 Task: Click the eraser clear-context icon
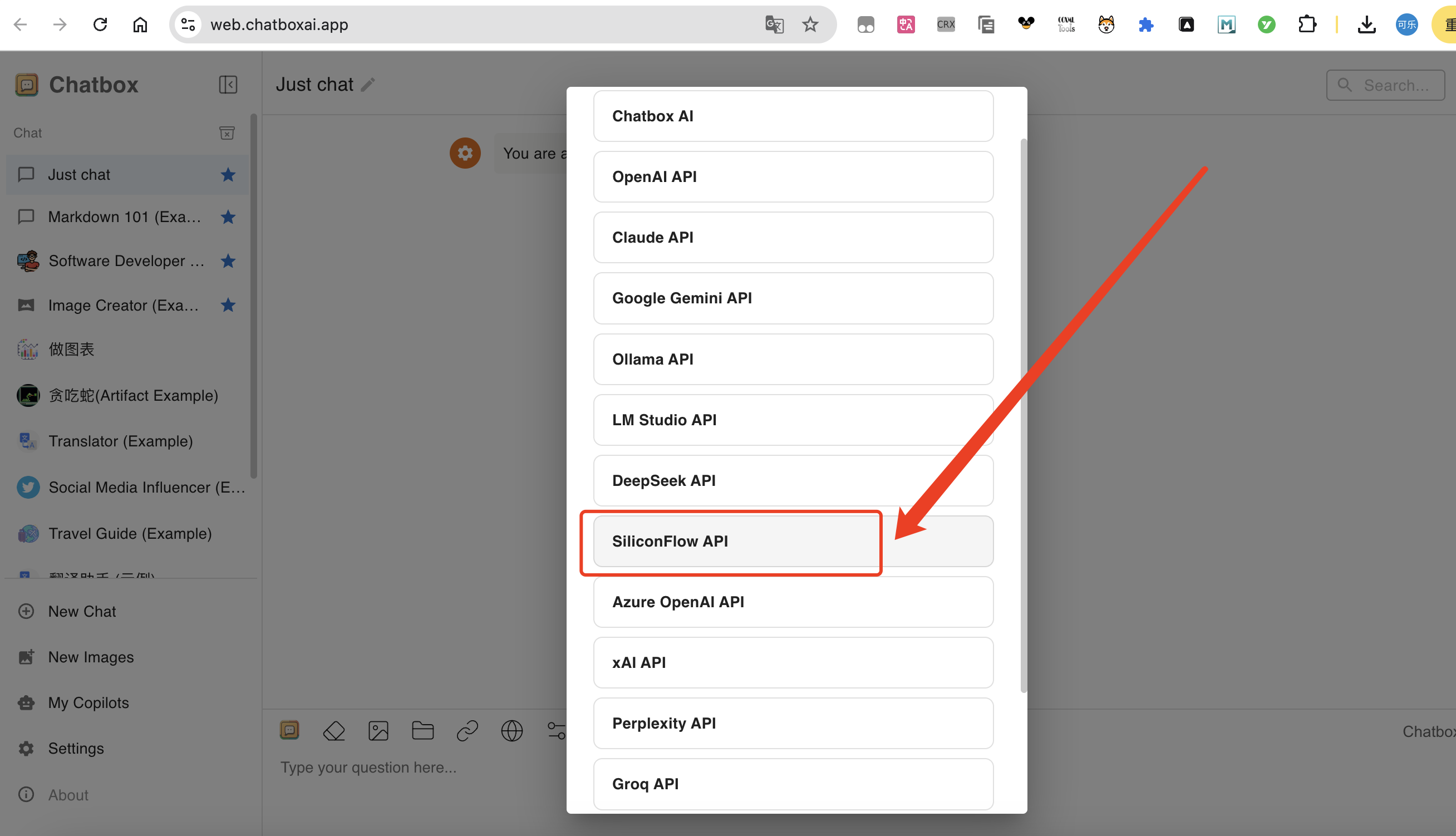333,731
